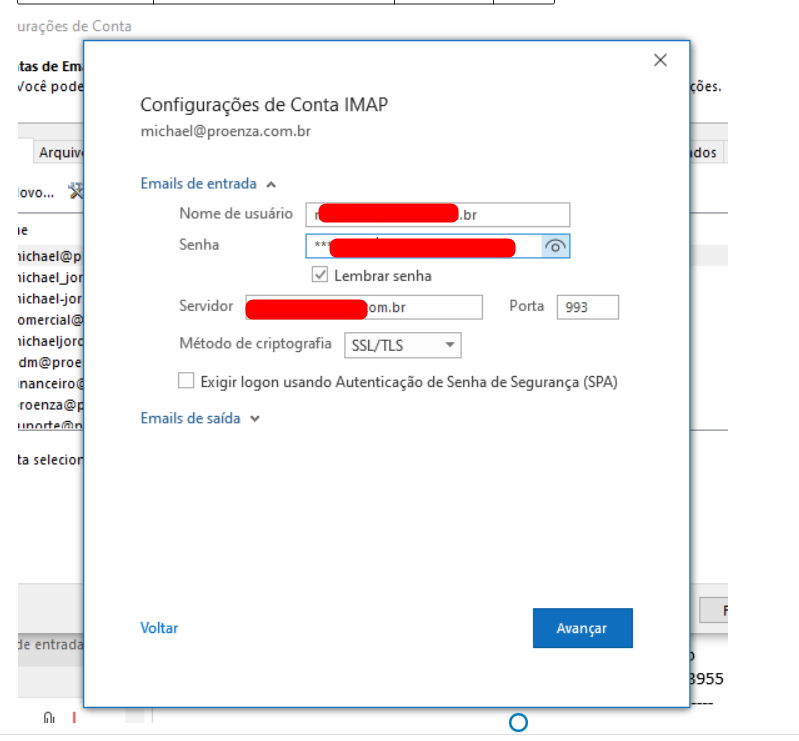
Task: Reveal password with the eye icon
Action: 556,247
